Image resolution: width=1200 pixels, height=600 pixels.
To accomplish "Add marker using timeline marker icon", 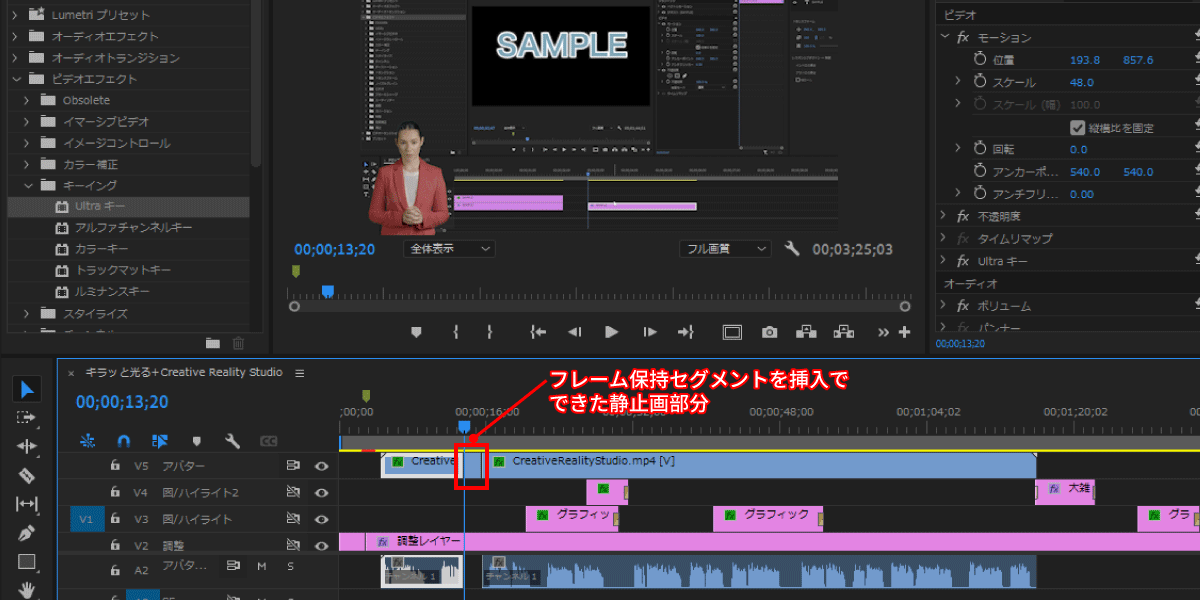I will point(197,440).
